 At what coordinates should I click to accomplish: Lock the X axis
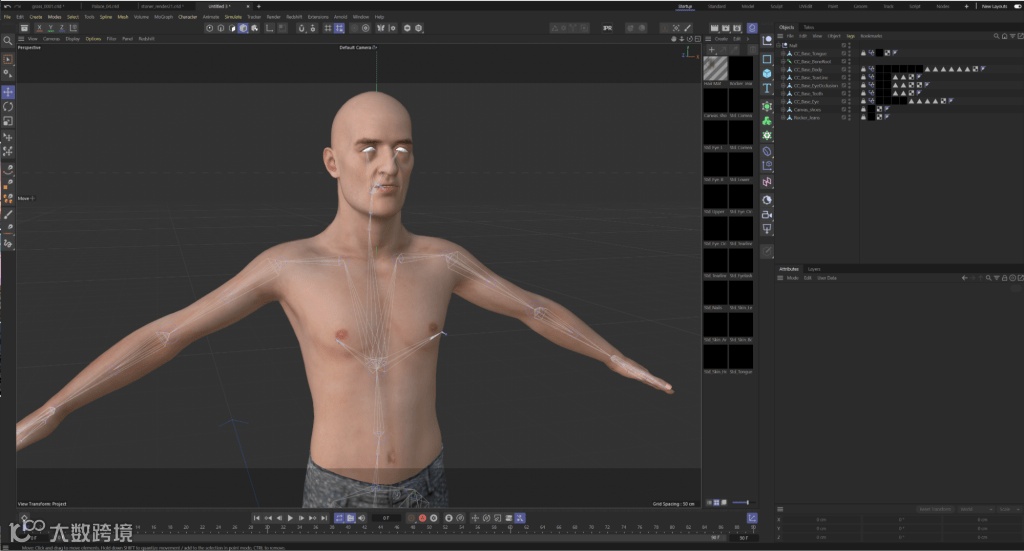39,28
